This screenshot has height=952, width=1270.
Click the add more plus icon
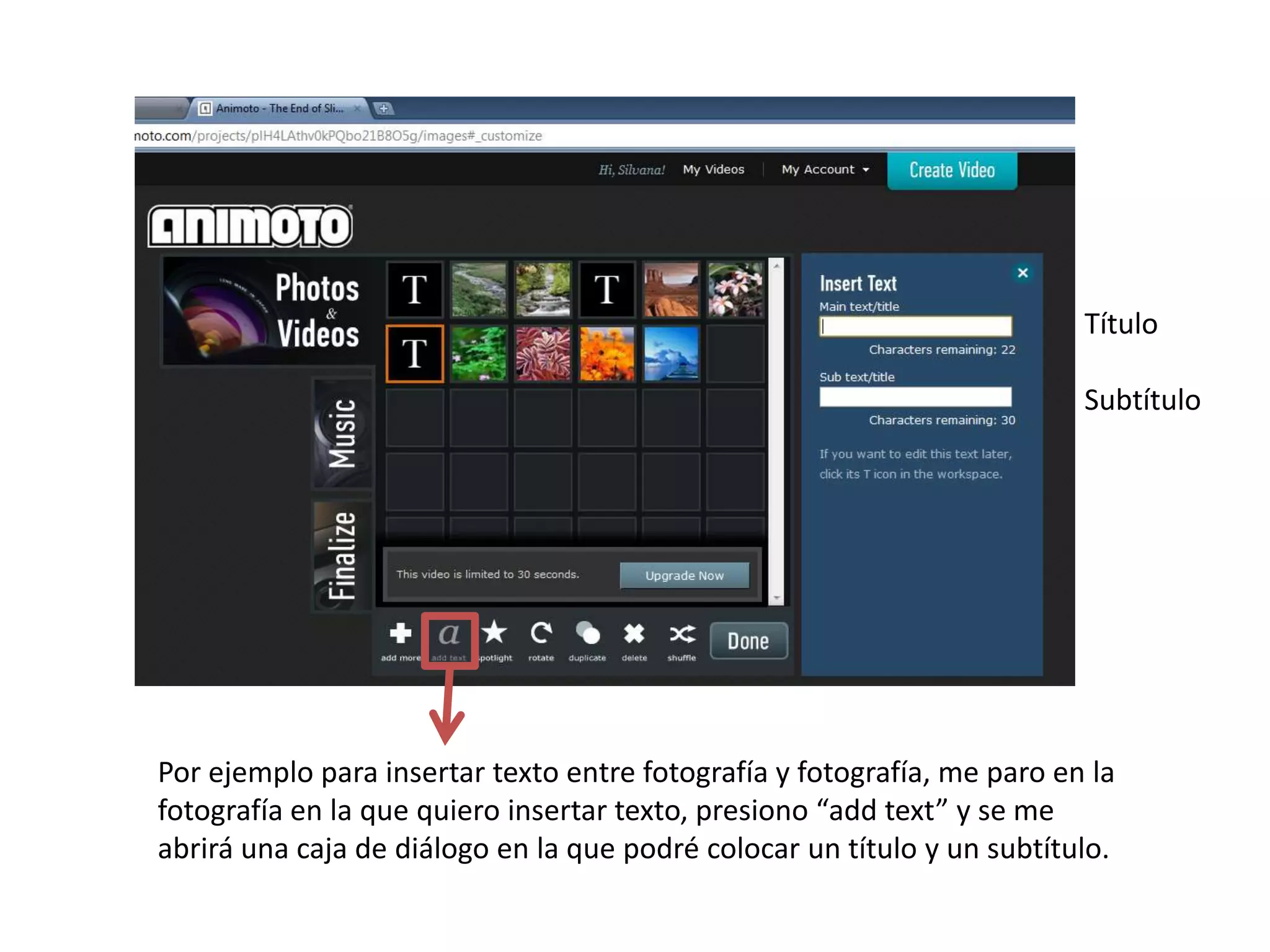400,633
